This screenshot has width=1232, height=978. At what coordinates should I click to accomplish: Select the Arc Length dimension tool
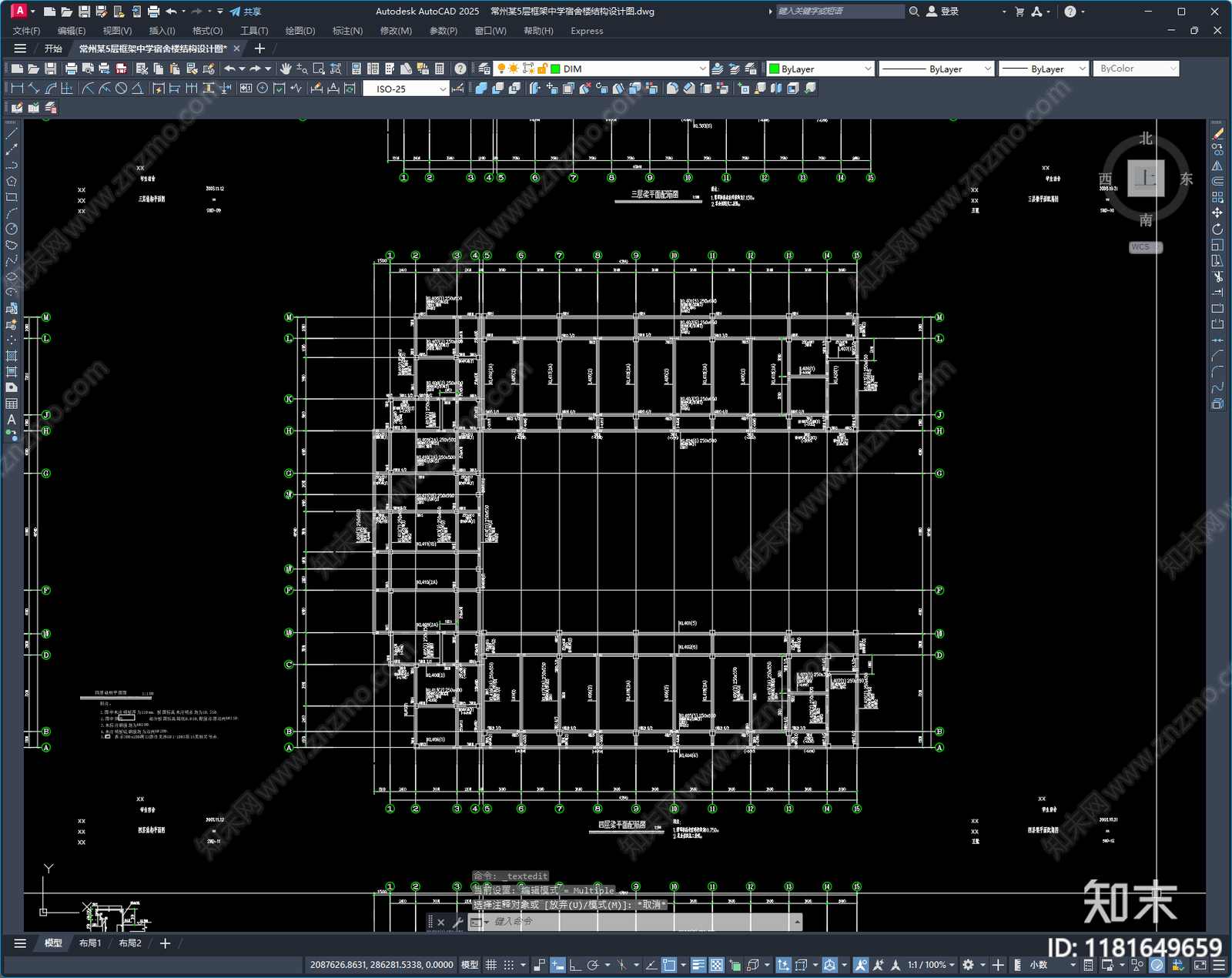[51, 89]
